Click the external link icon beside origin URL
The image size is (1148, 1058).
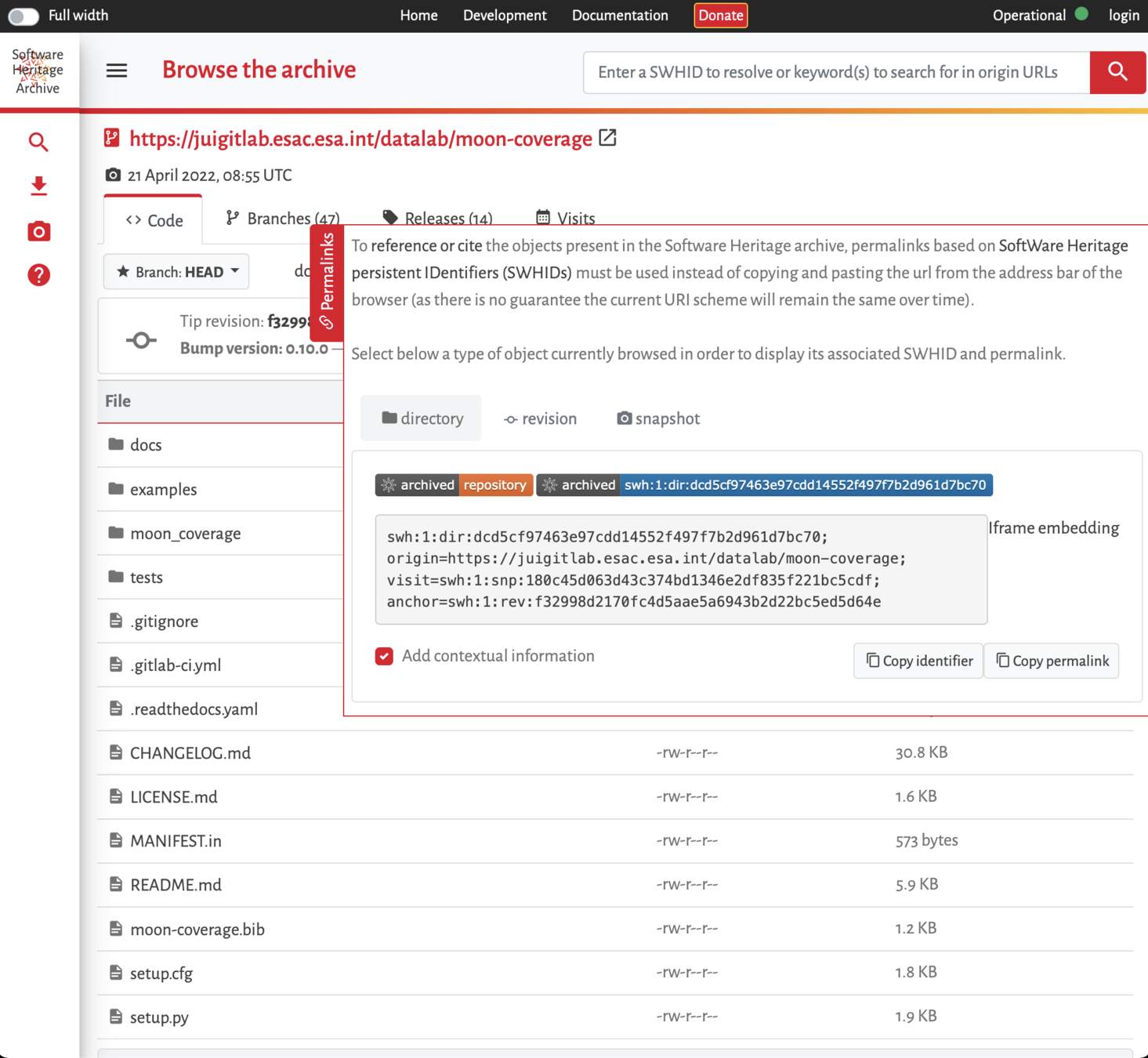click(607, 138)
